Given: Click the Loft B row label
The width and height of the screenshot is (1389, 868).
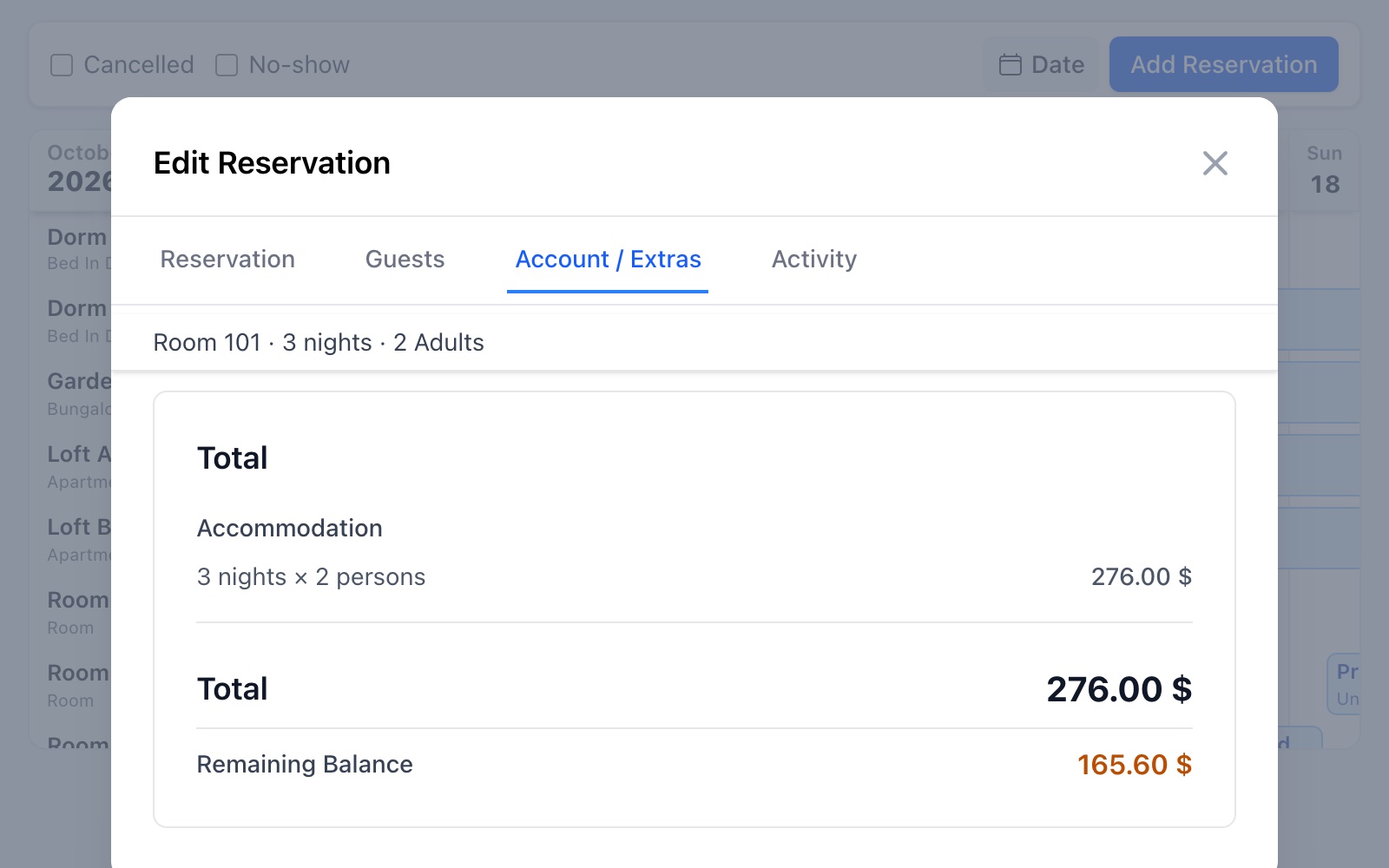Looking at the screenshot, I should point(79,540).
